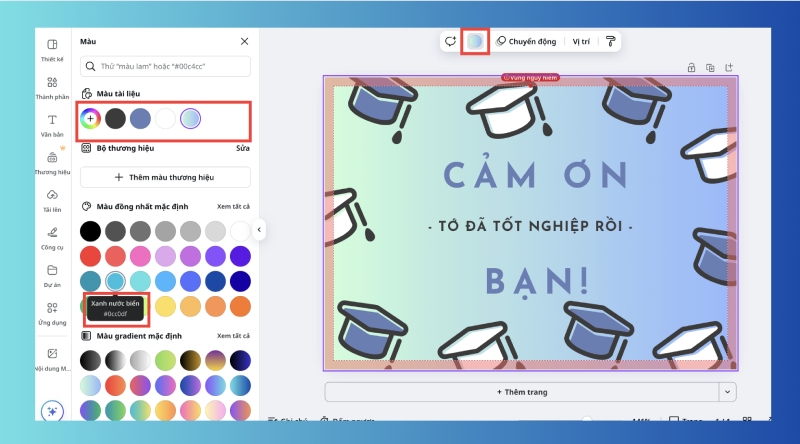Click the Thêm màu thương hiệu button

(x=166, y=177)
